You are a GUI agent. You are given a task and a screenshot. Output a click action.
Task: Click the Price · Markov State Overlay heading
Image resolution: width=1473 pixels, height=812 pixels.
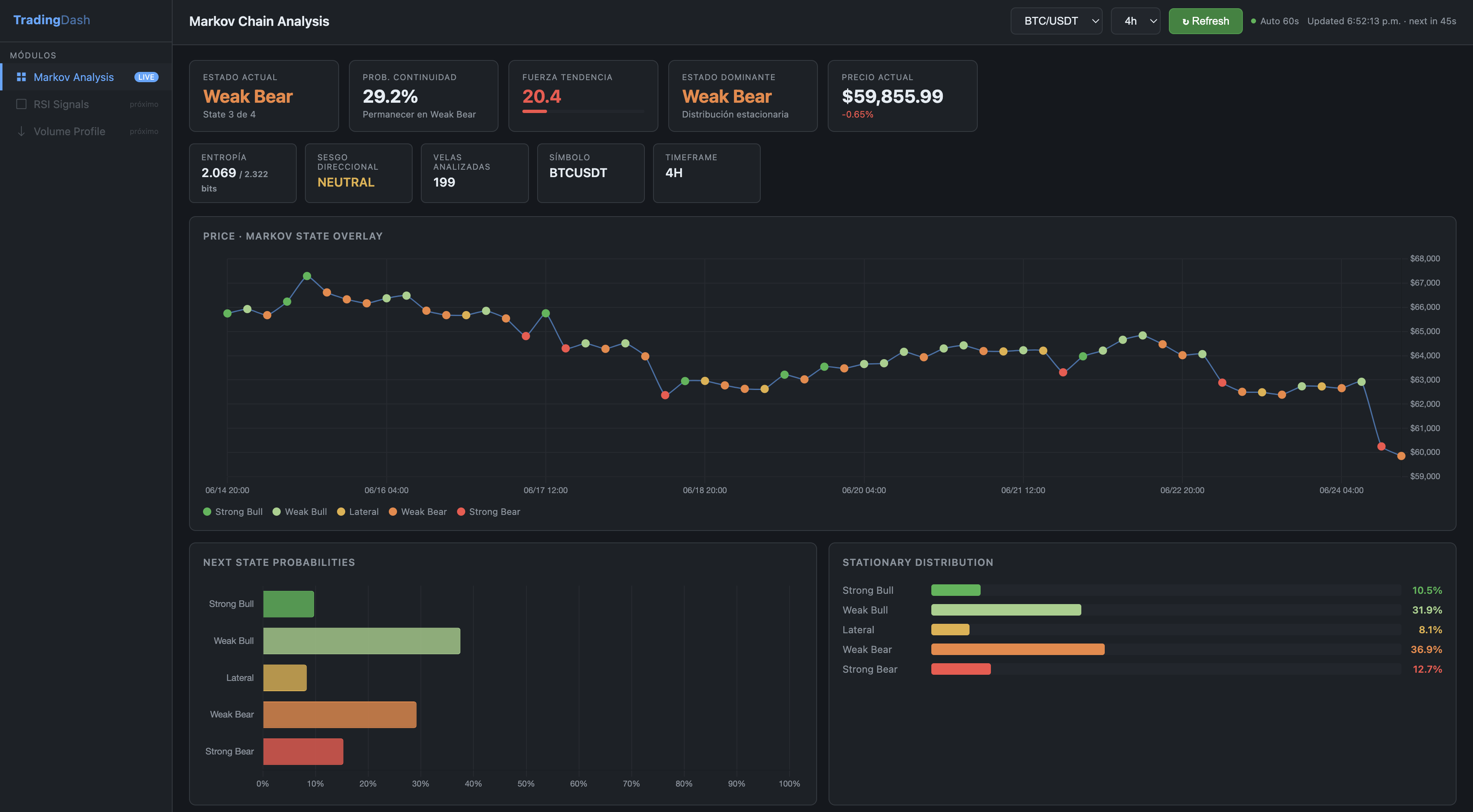point(293,236)
